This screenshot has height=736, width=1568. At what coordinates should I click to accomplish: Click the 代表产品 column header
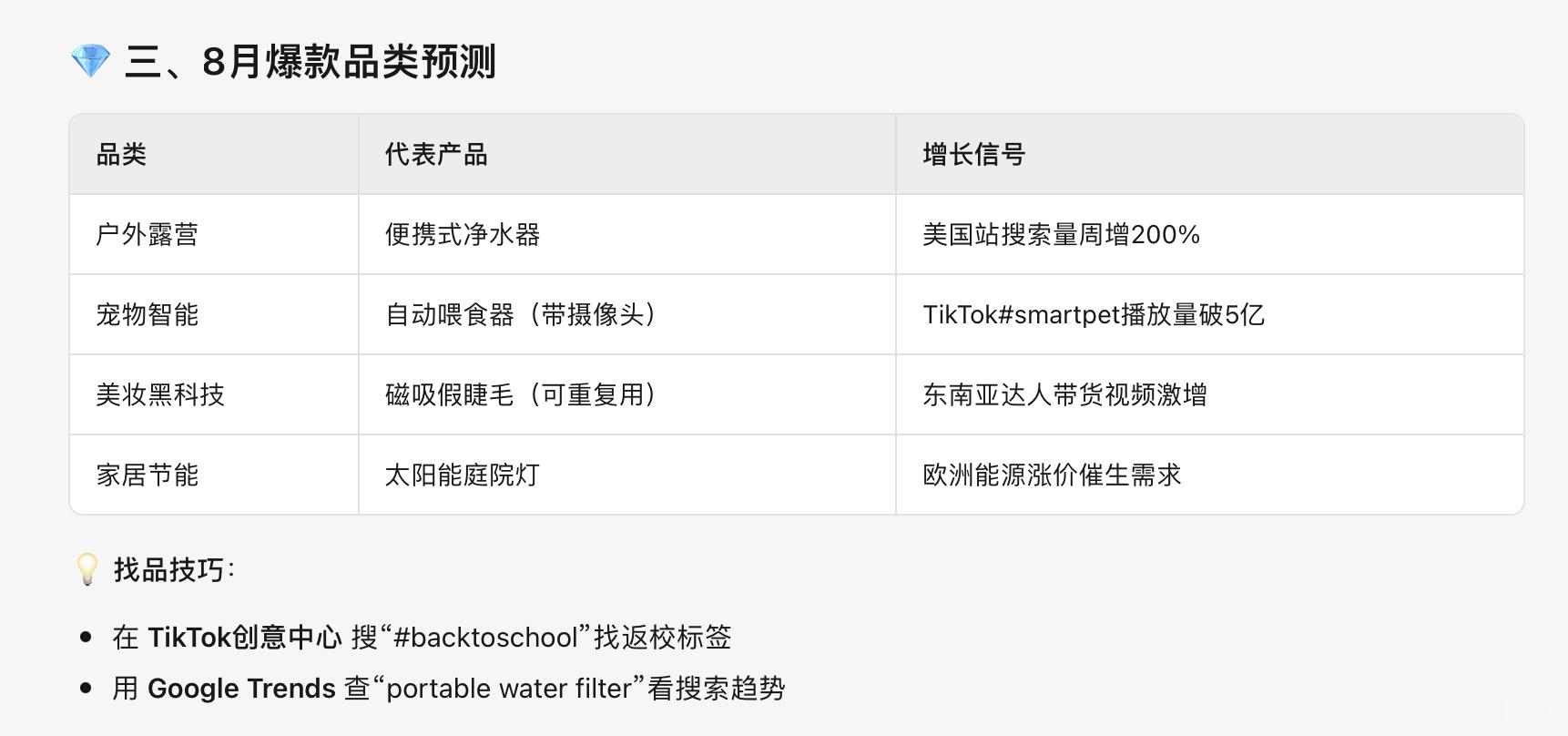(x=436, y=154)
